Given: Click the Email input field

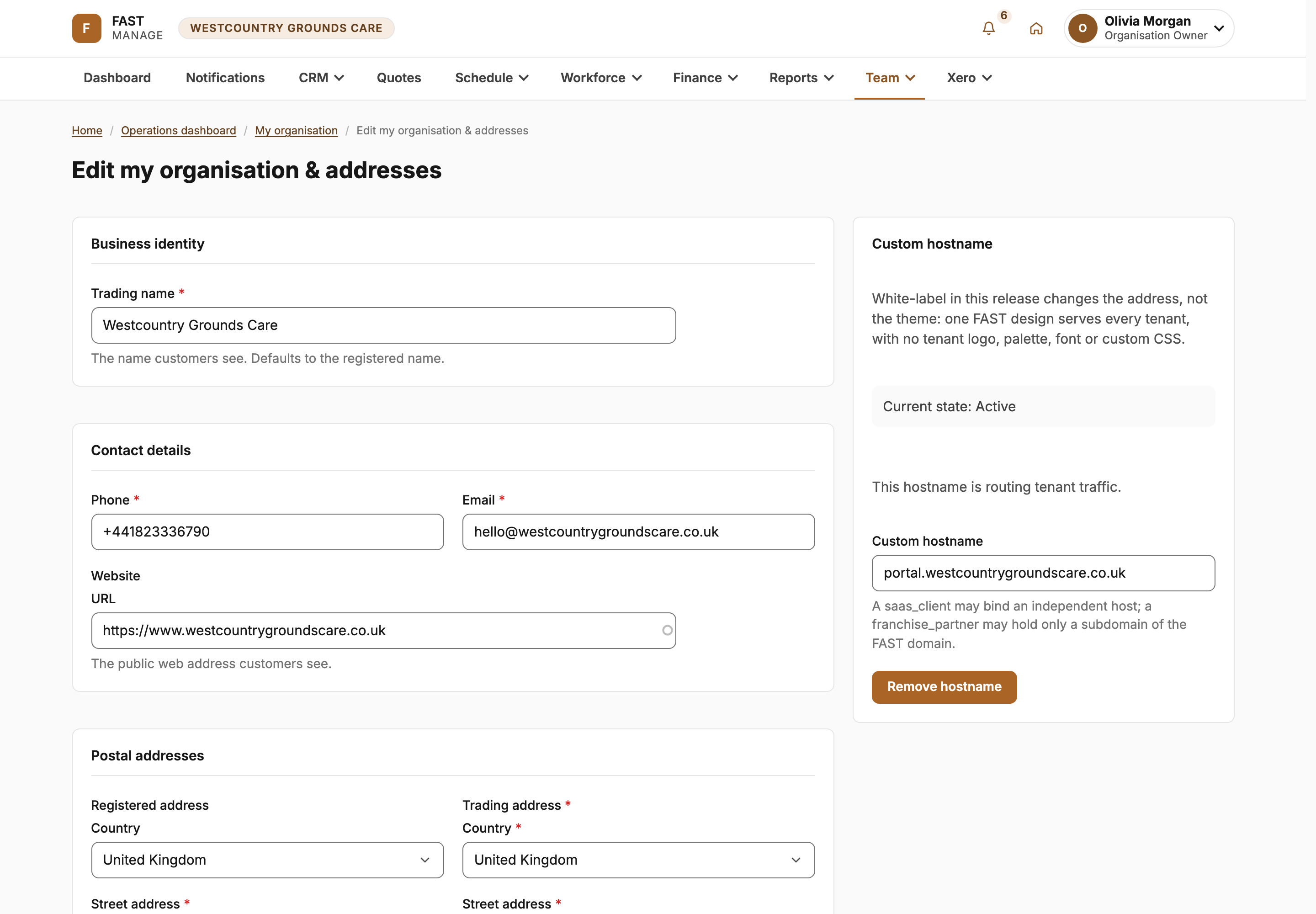Looking at the screenshot, I should 638,532.
